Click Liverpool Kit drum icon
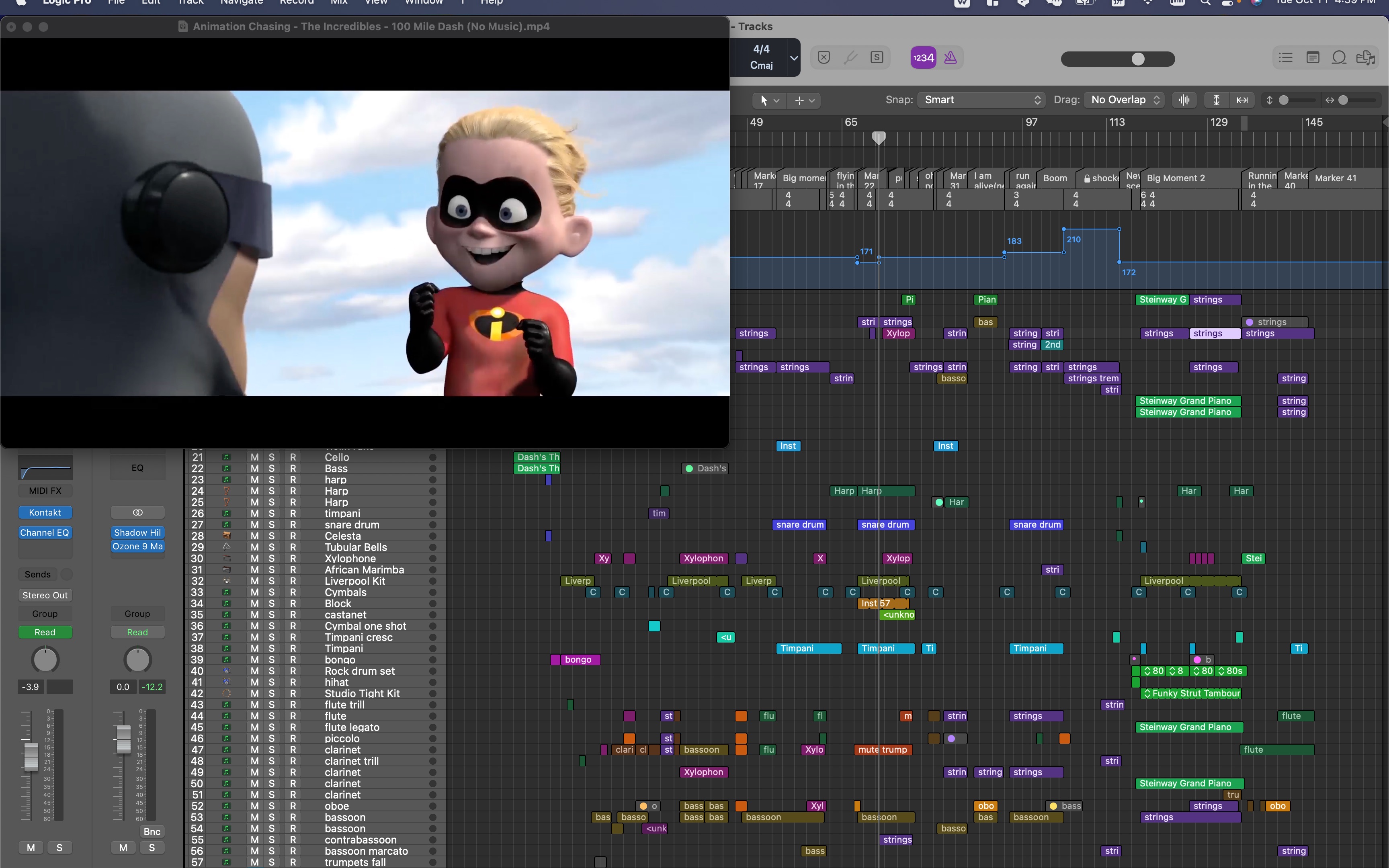1389x868 pixels. pyautogui.click(x=227, y=581)
